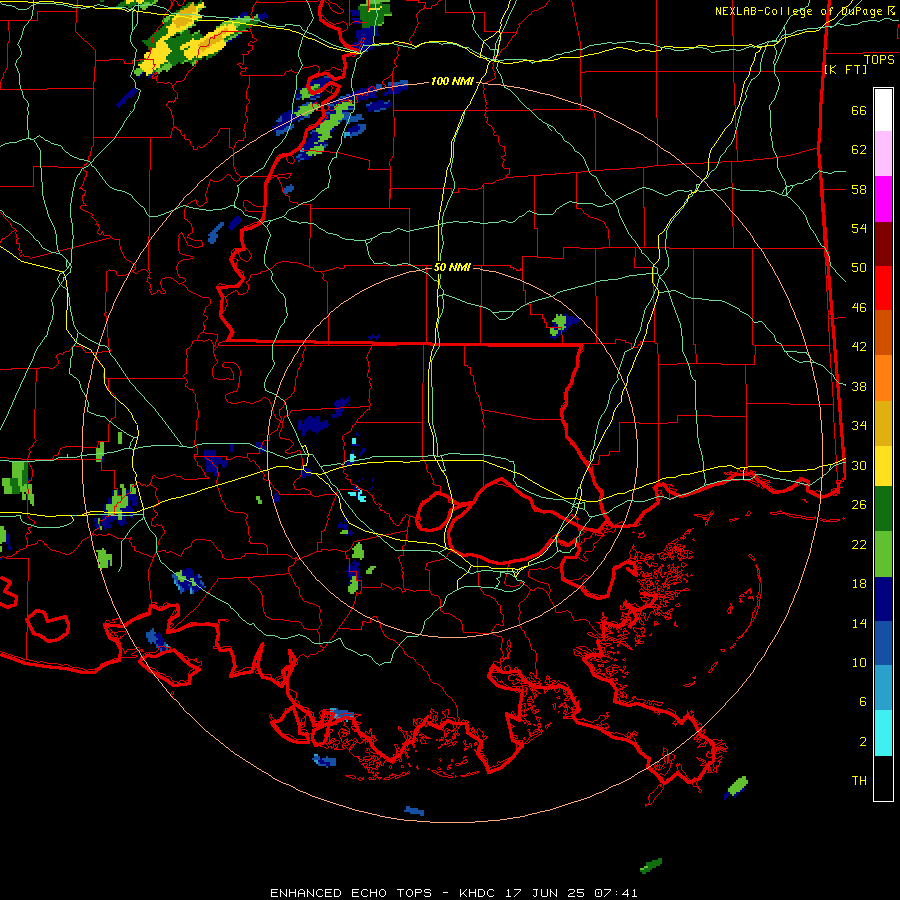Click the 'TOPS' legend title
The image size is (900, 900).
coord(879,59)
